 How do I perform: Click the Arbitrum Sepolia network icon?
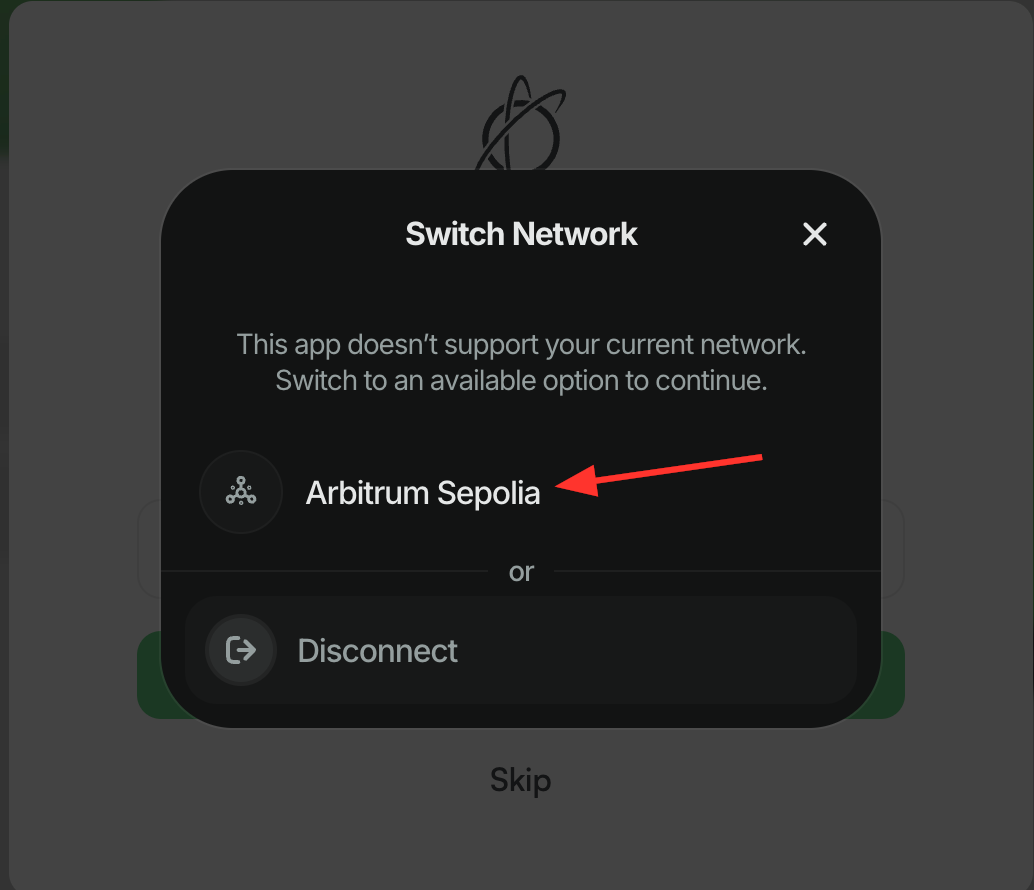241,492
